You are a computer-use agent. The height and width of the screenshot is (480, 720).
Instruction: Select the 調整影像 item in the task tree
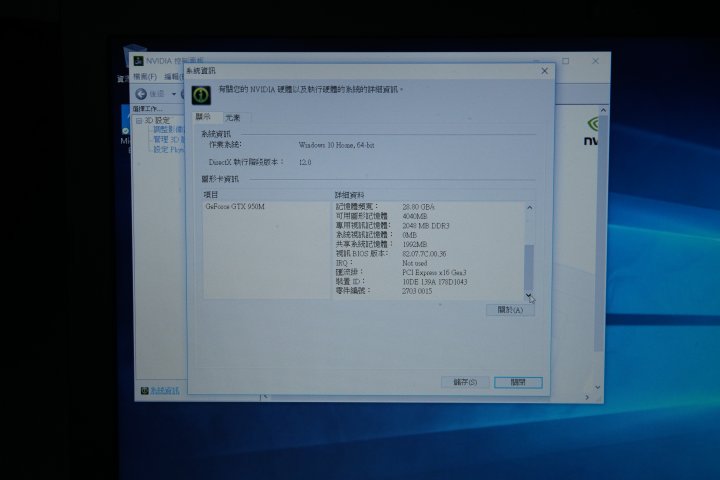click(169, 130)
